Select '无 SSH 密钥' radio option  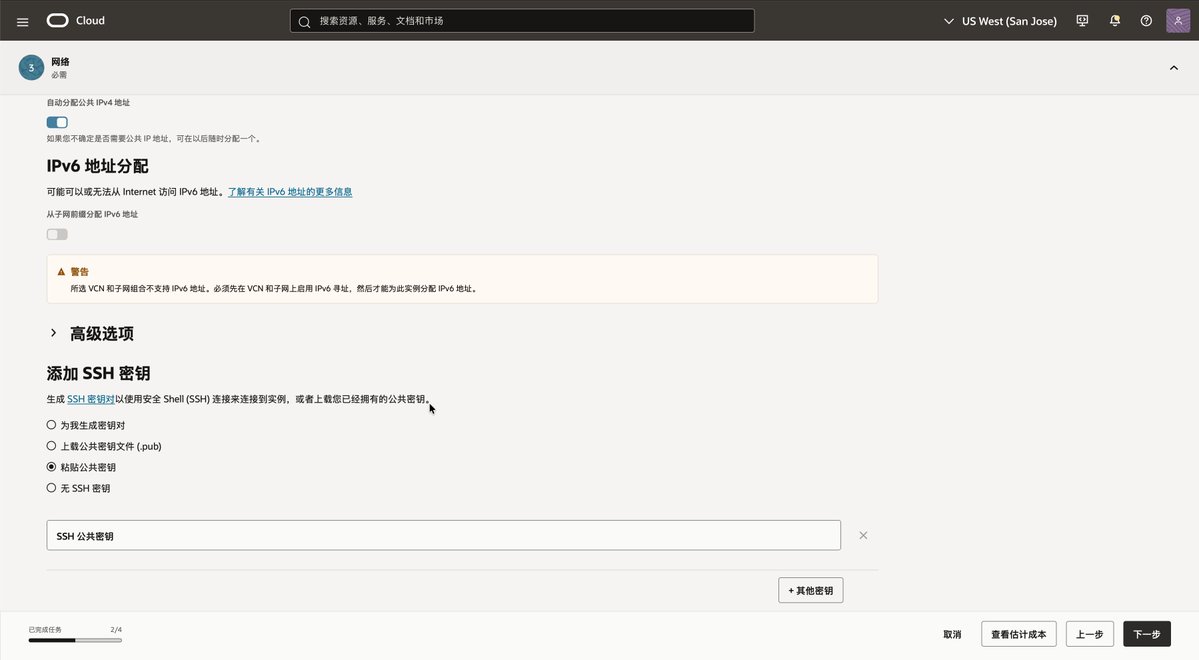[x=51, y=488]
